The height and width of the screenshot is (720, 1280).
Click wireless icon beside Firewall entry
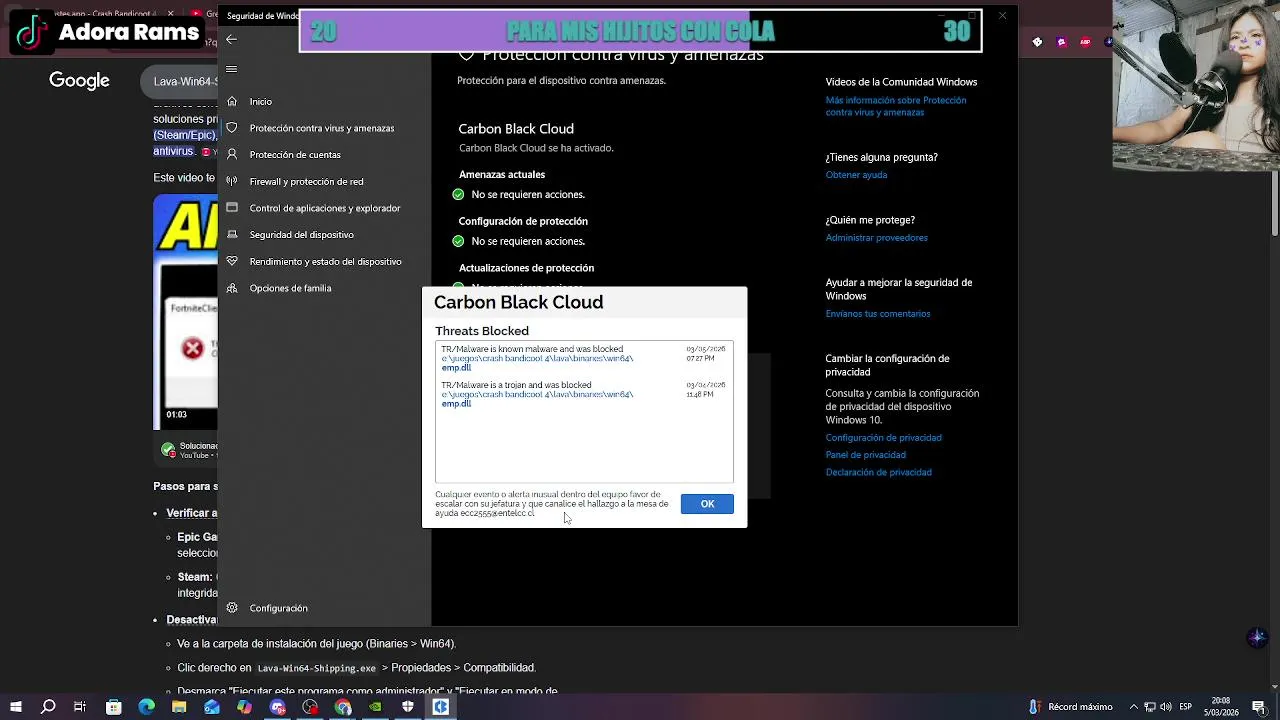[x=232, y=181]
